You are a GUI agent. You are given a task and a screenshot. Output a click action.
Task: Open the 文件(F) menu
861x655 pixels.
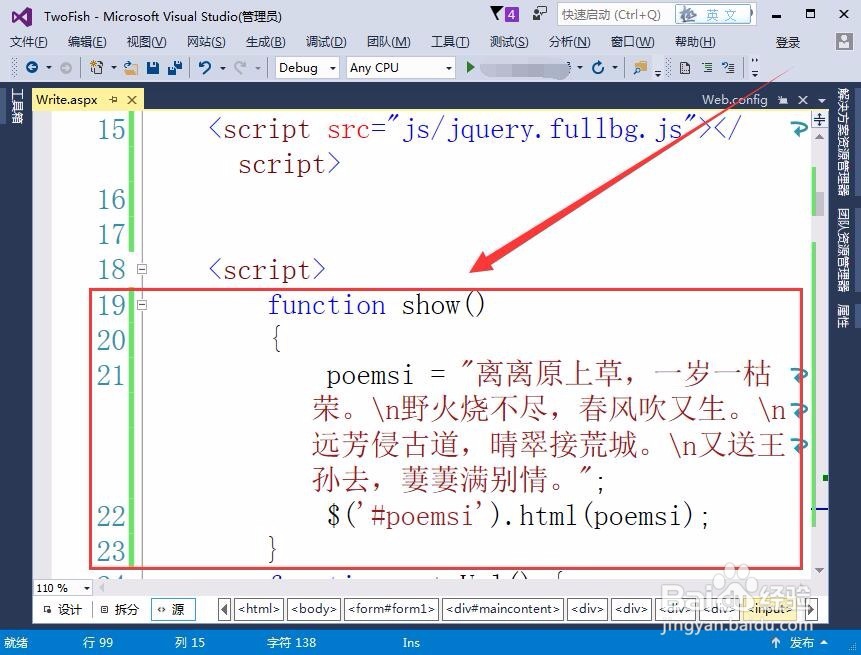(x=29, y=42)
